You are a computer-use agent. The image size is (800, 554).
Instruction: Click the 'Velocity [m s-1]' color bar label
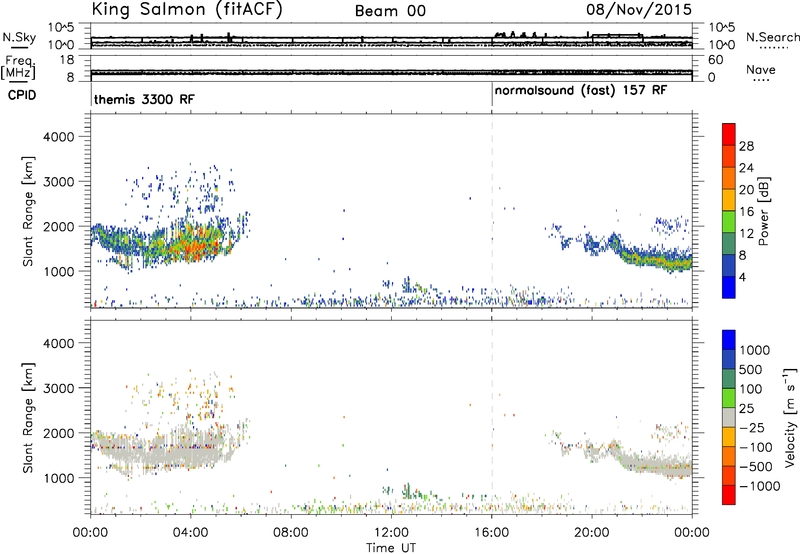click(x=791, y=417)
